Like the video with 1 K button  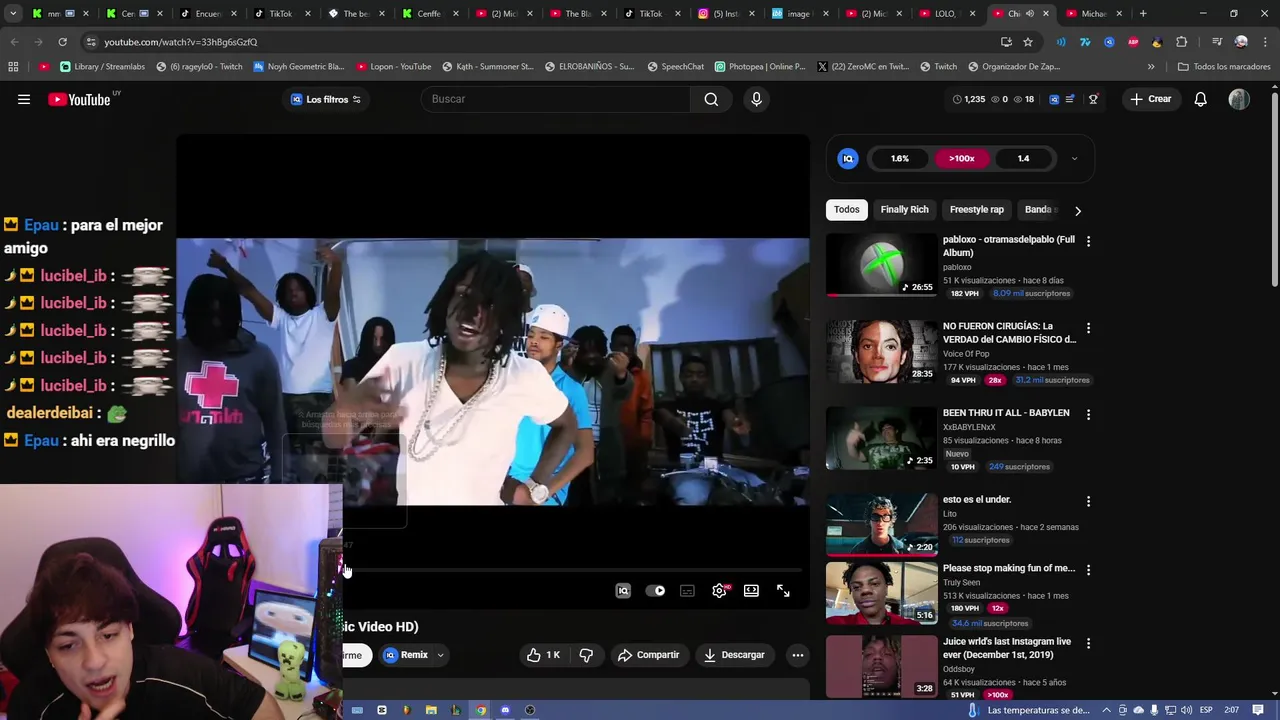[x=544, y=655]
